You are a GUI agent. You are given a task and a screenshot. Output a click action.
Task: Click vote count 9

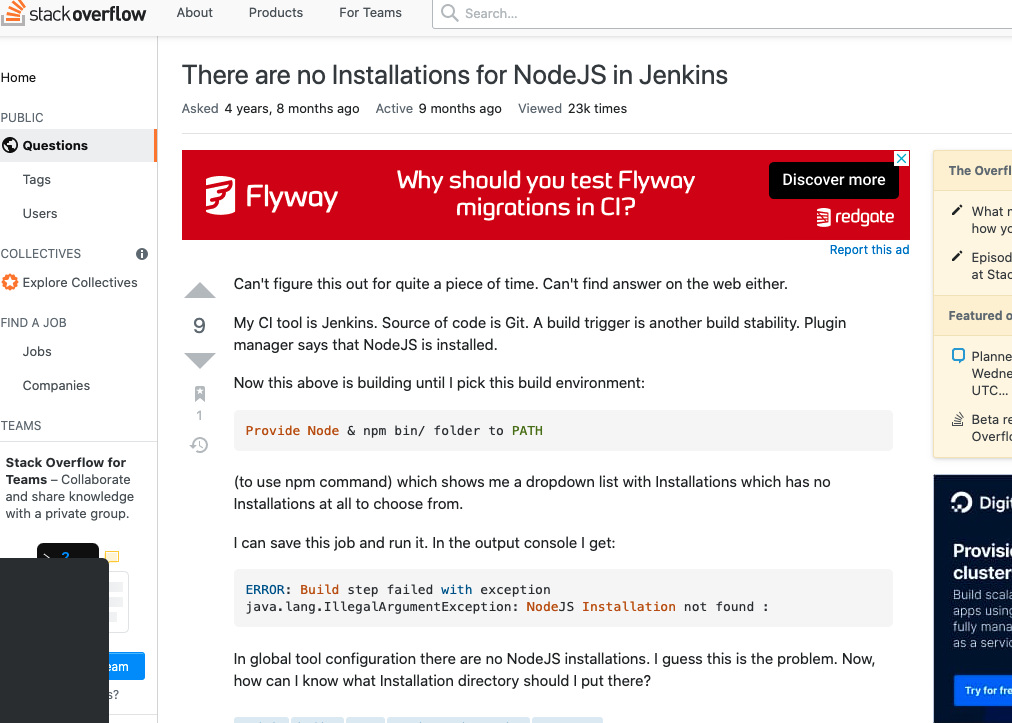199,325
